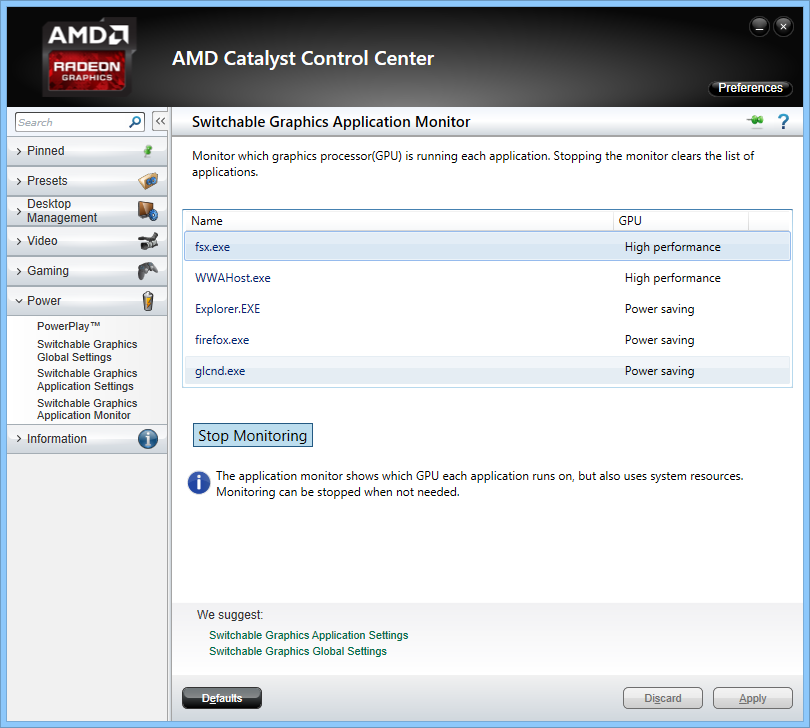Click in the Search input field
The image size is (810, 728).
[x=70, y=122]
